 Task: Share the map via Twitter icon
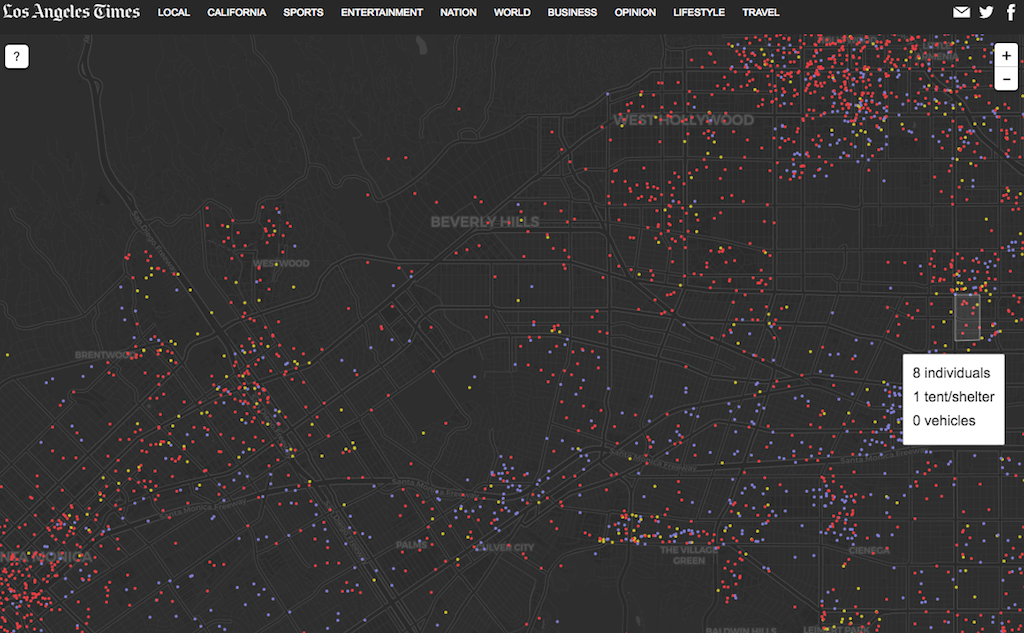click(x=986, y=13)
